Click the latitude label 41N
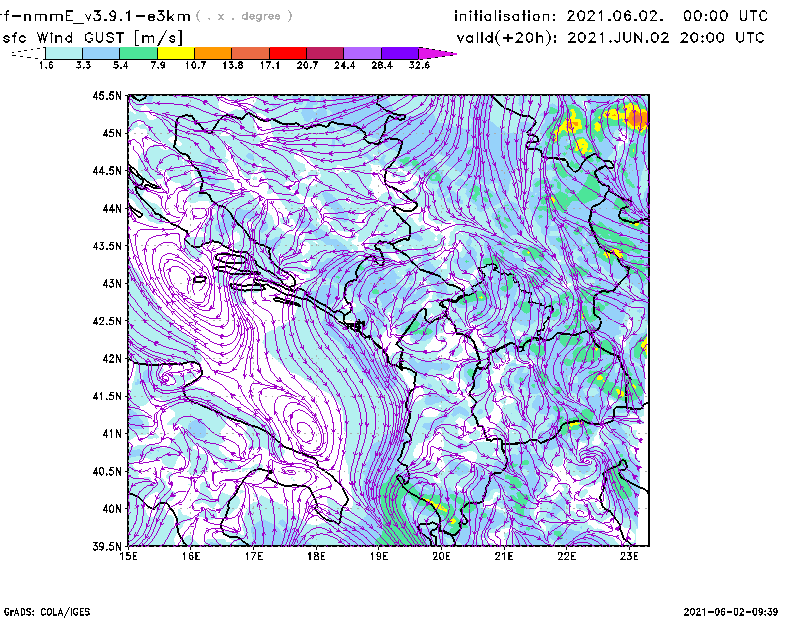 pos(112,433)
